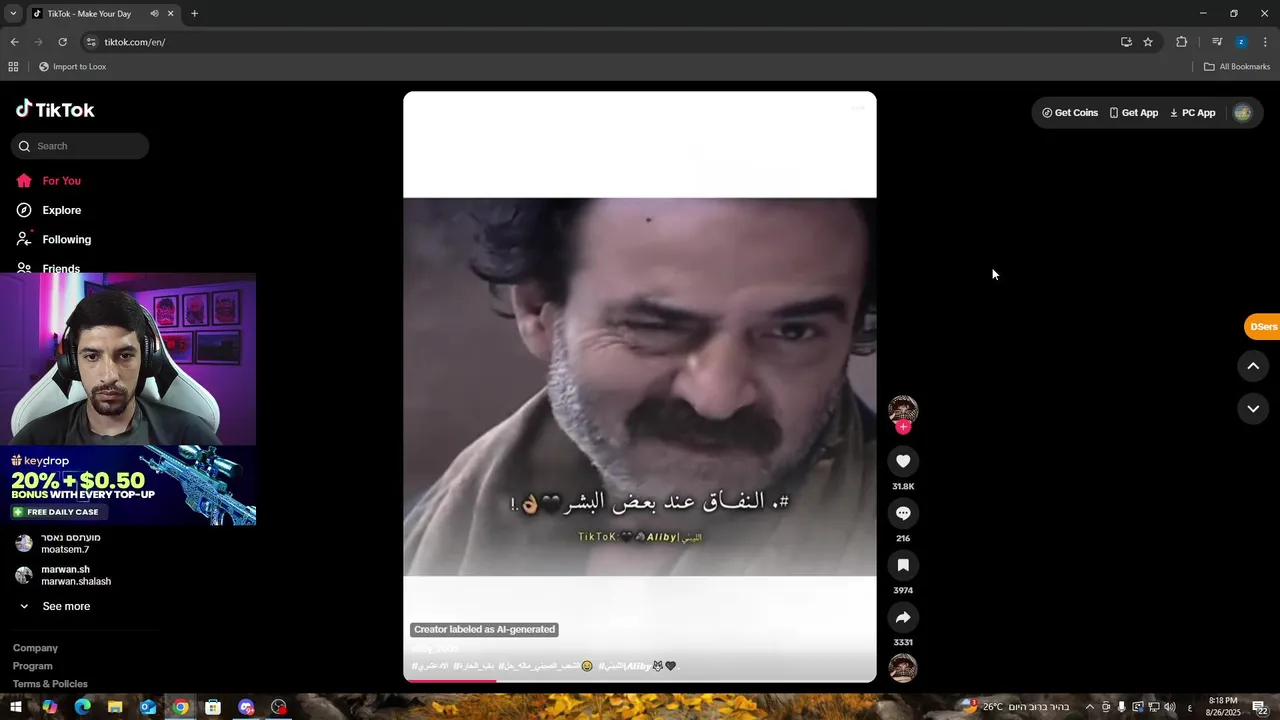
Task: Focus the TikTok Search field
Action: pyautogui.click(x=80, y=146)
